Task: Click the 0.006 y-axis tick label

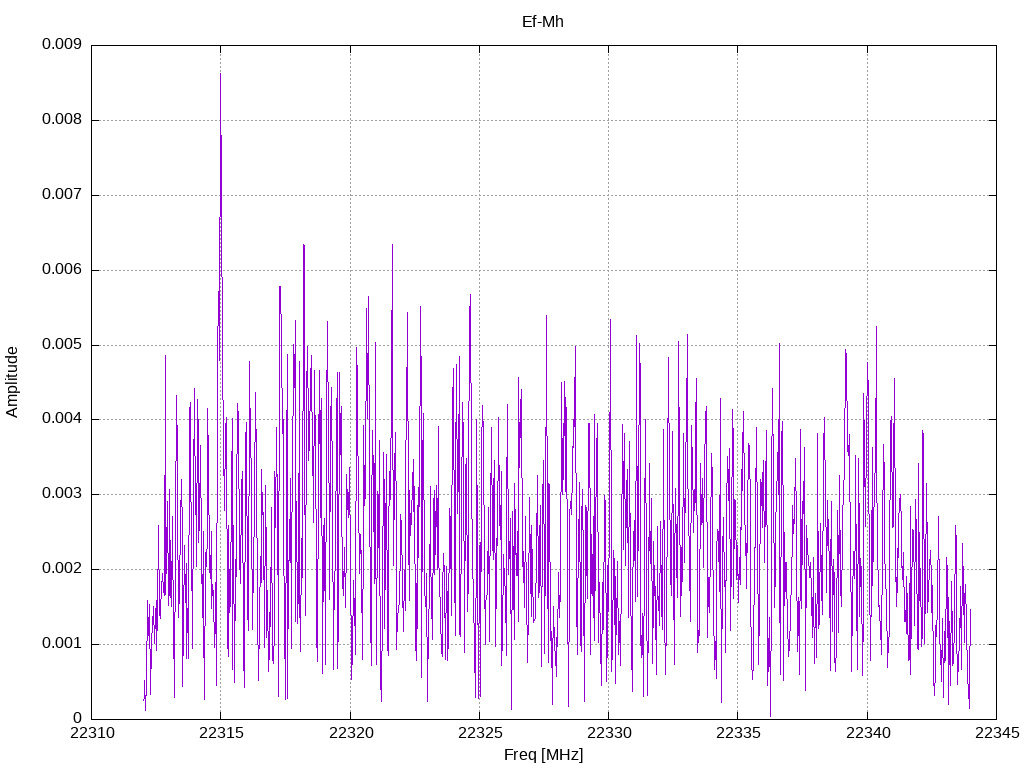Action: coord(61,270)
